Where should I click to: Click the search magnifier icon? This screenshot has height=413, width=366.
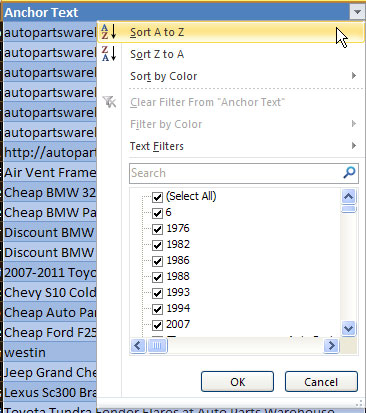(349, 173)
